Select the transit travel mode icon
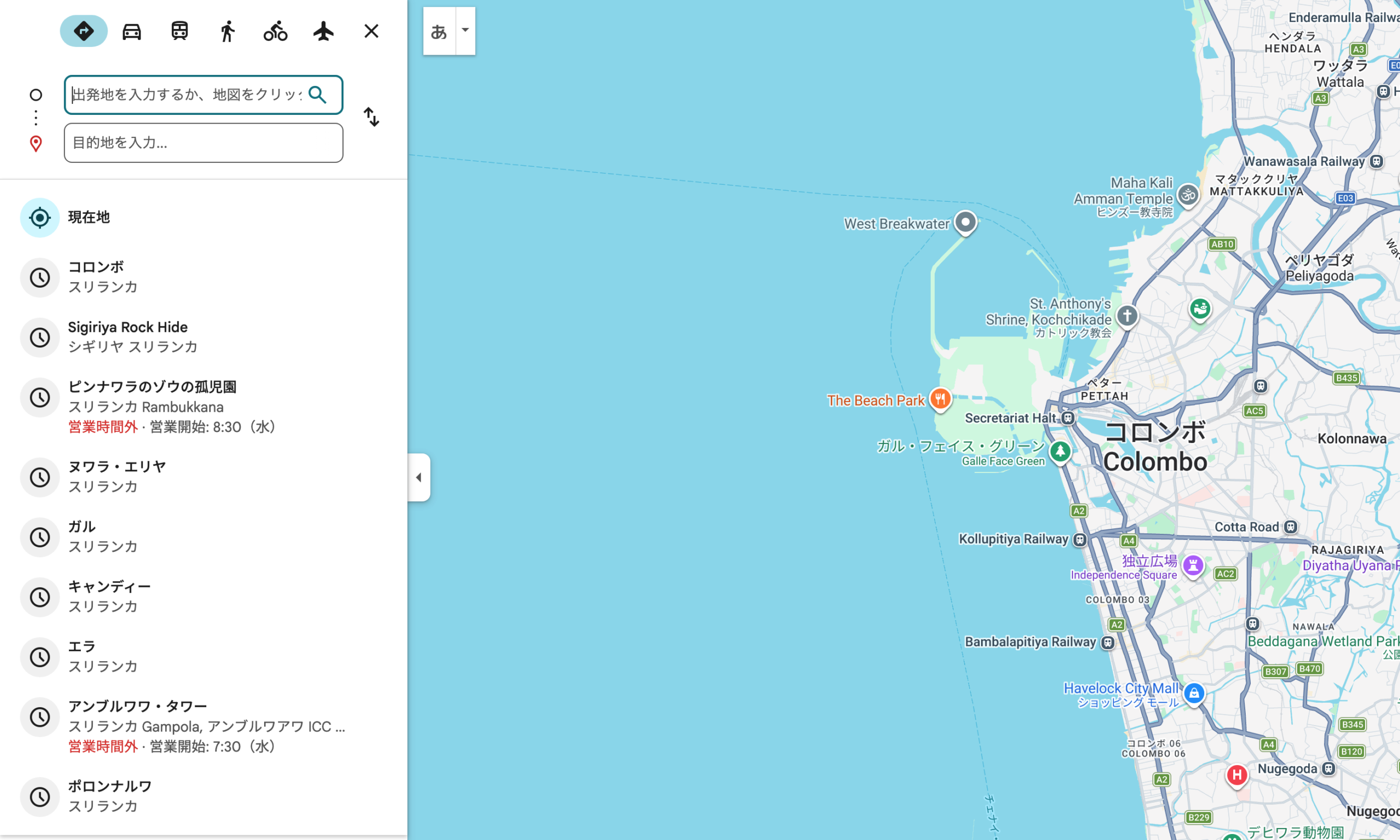 tap(179, 31)
